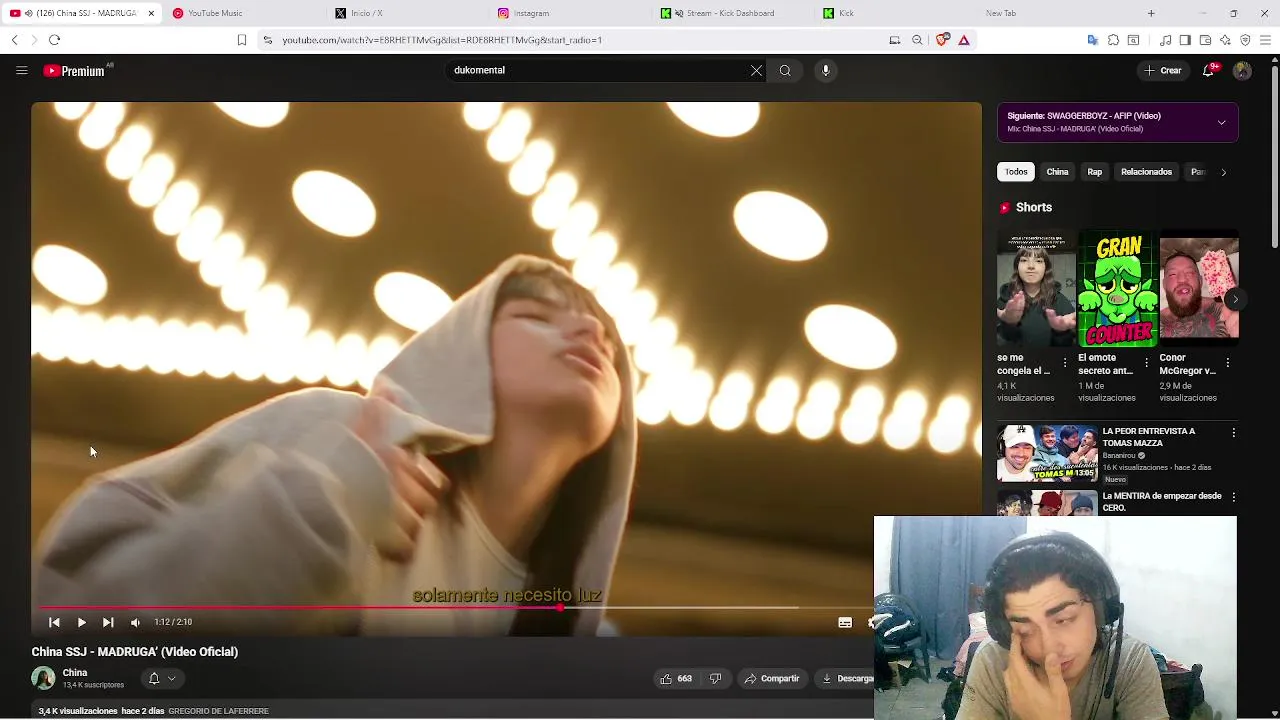Skip to next video in player
Viewport: 1280px width, 720px height.
(x=108, y=622)
